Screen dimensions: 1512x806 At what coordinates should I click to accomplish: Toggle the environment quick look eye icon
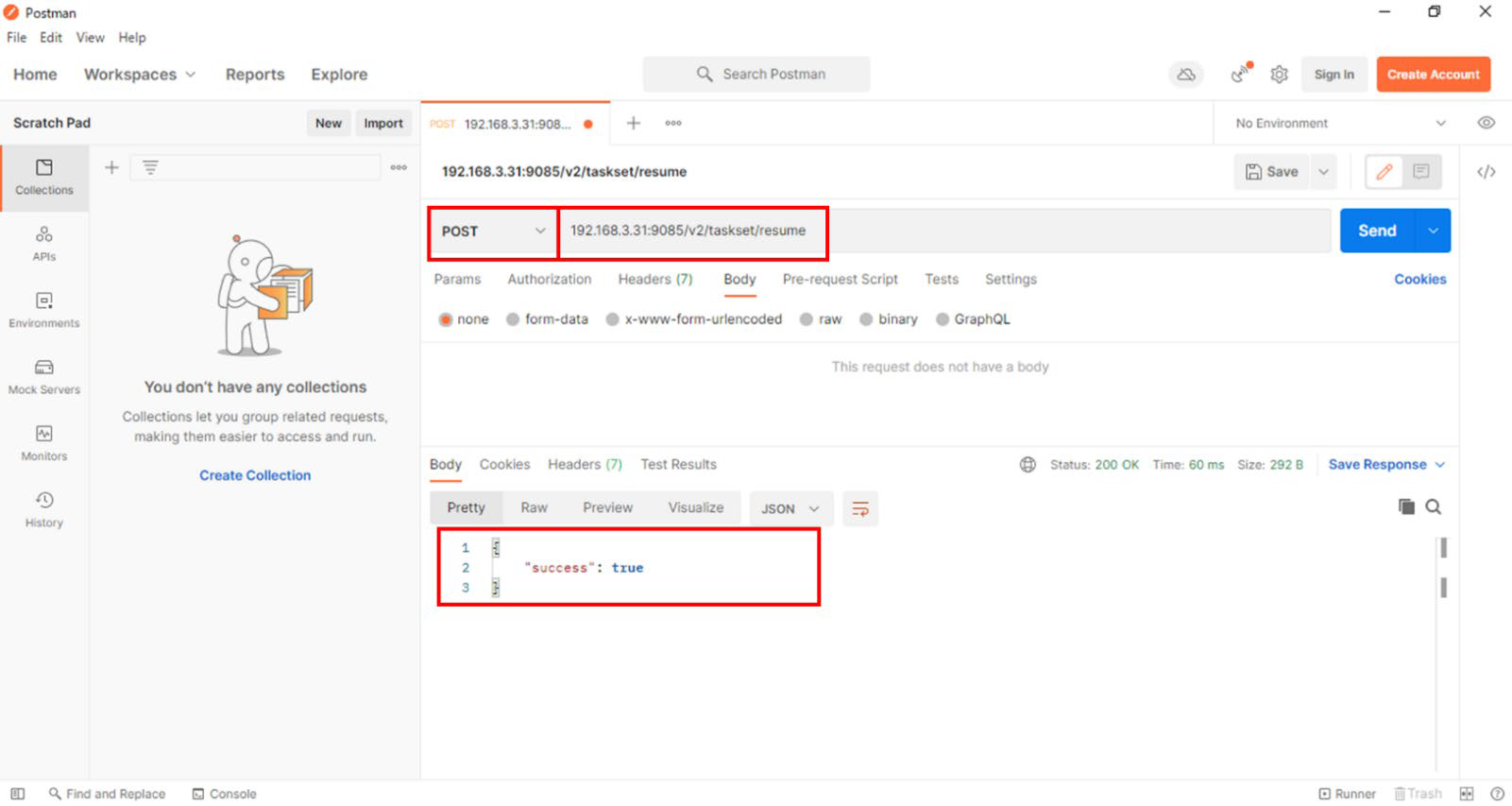(x=1486, y=123)
